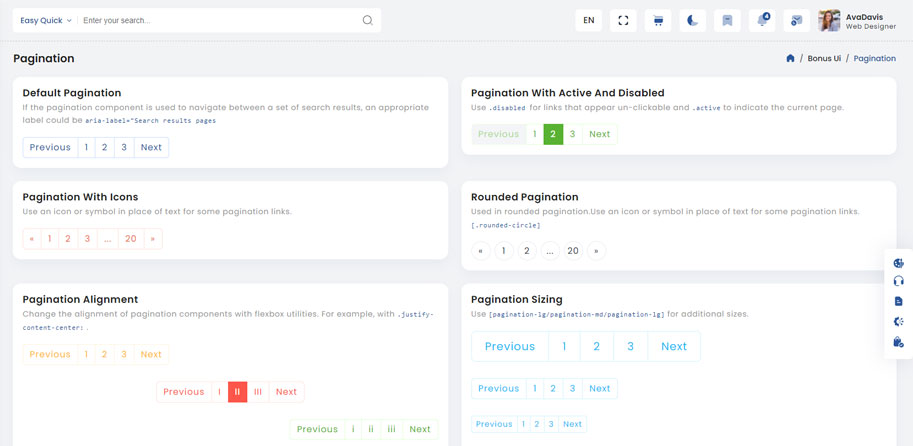The image size is (913, 446).
Task: Select page 1 in Pagination With Icons
Action: [49, 239]
